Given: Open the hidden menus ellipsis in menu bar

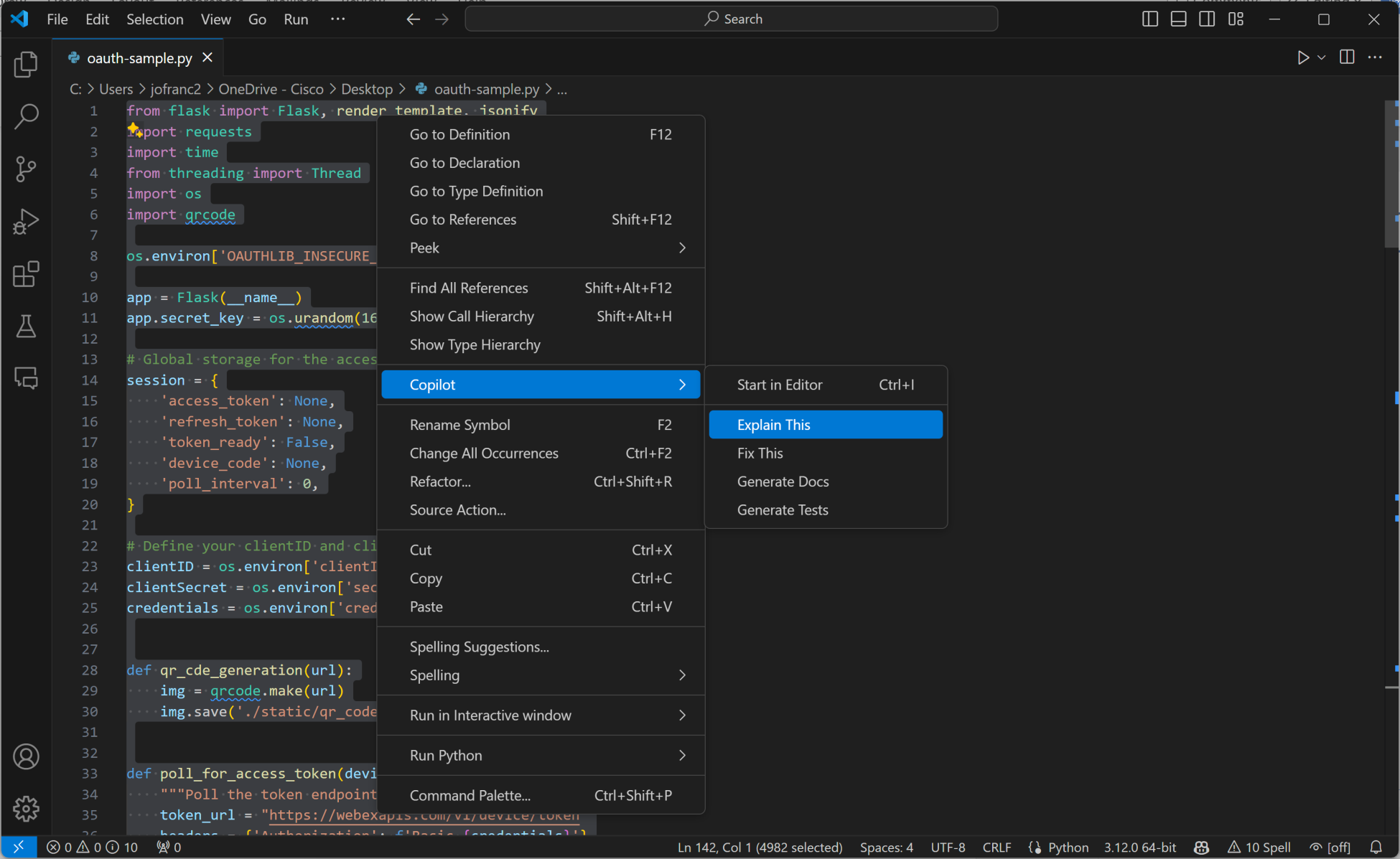Looking at the screenshot, I should coord(337,19).
